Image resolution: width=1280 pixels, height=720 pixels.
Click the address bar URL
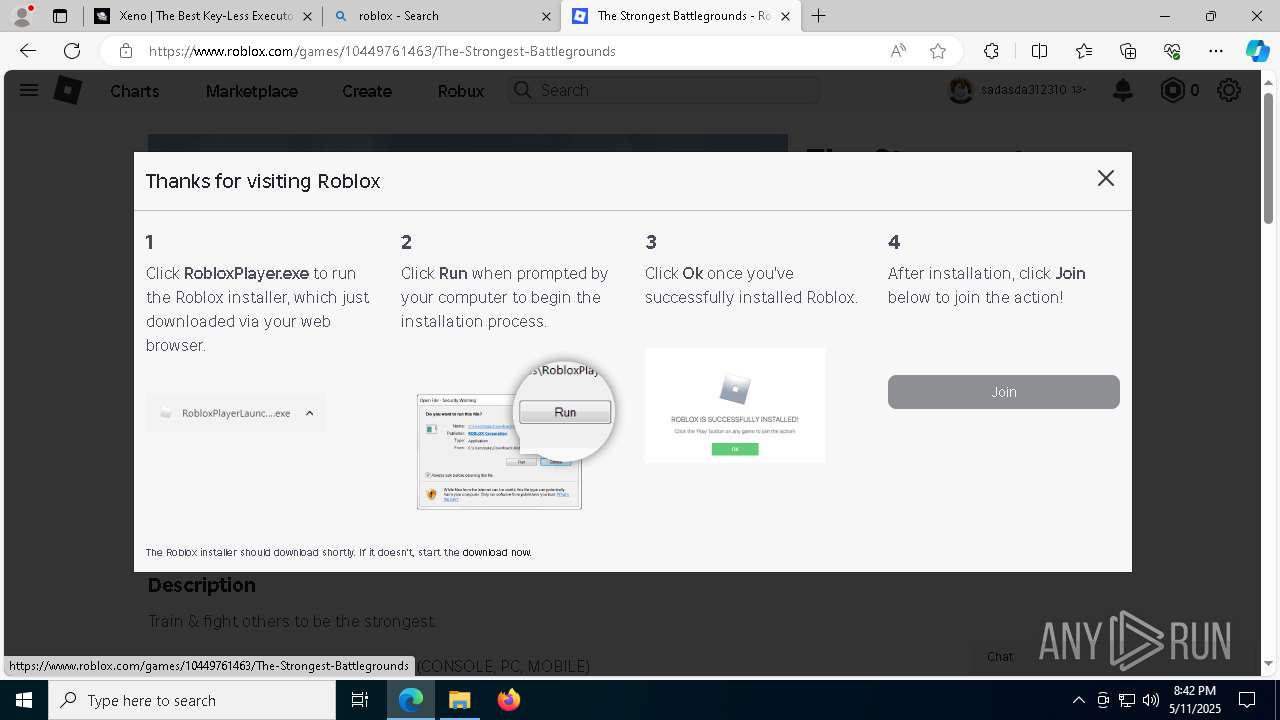click(382, 51)
